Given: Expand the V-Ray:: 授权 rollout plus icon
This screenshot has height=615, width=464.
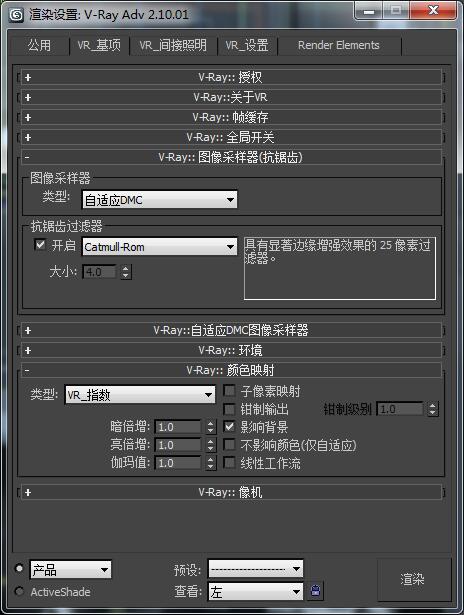Looking at the screenshot, I should pos(28,78).
